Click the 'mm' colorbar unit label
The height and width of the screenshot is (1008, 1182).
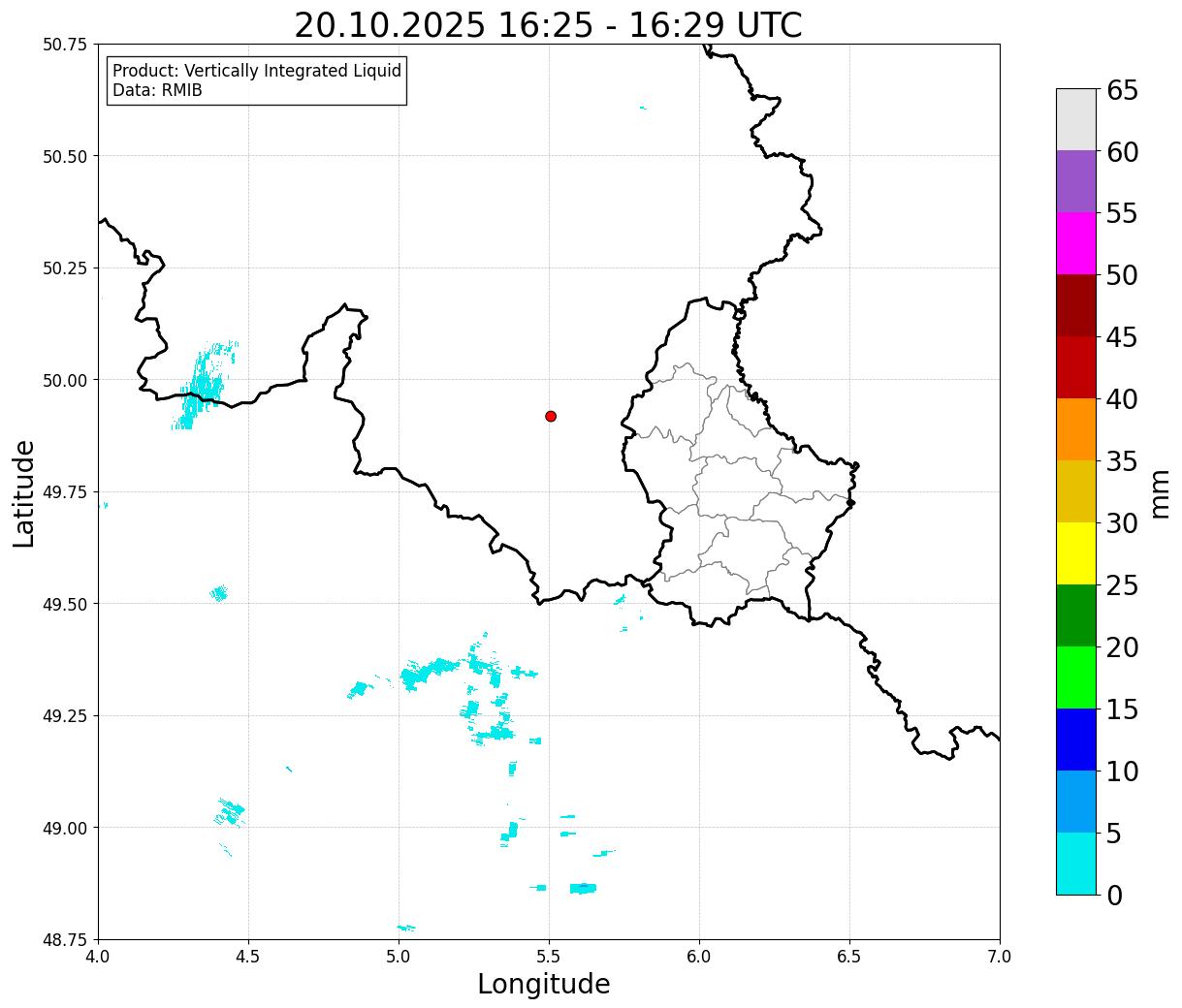pyautogui.click(x=1159, y=493)
